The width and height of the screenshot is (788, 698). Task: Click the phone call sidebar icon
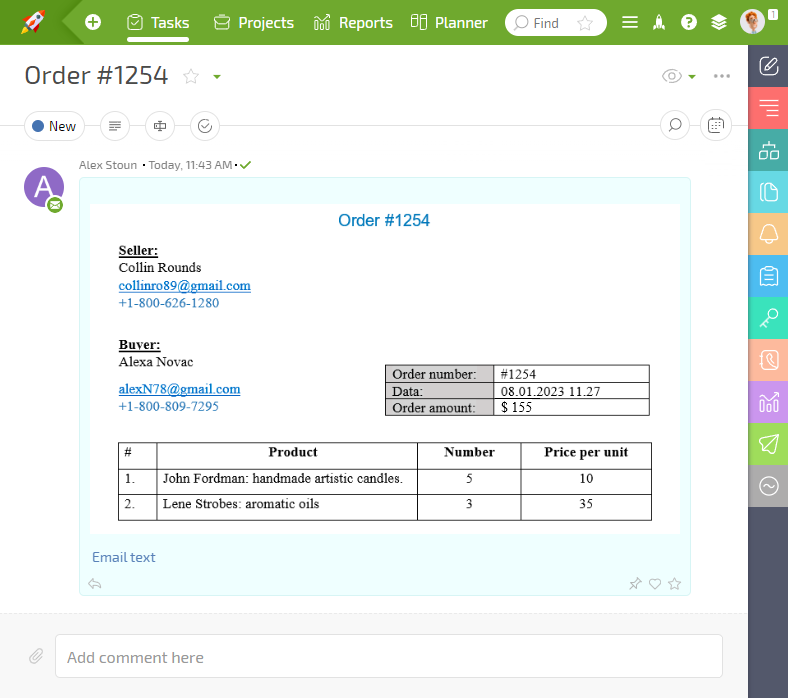pos(768,360)
